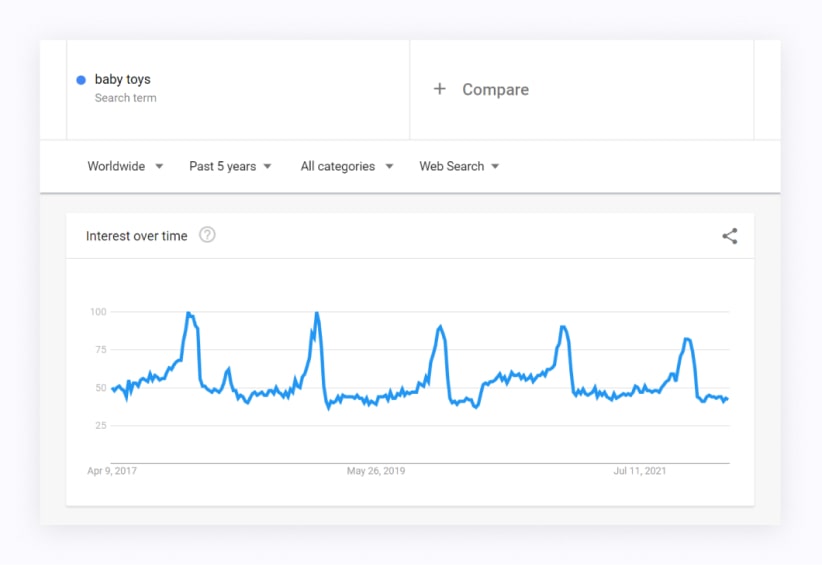Screen dimensions: 822x565
Task: Edit the baby toys search term
Action: 123,79
